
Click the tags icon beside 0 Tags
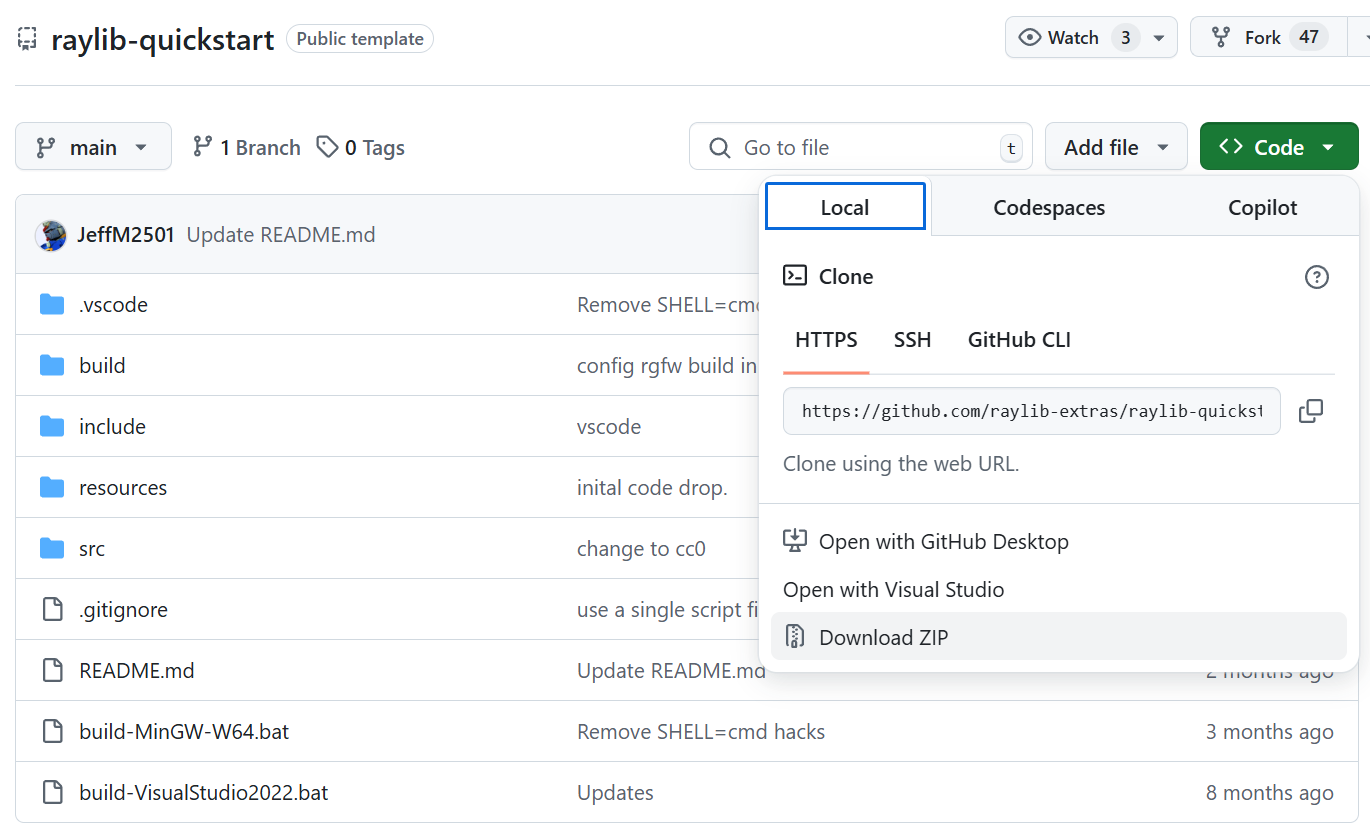coord(327,147)
